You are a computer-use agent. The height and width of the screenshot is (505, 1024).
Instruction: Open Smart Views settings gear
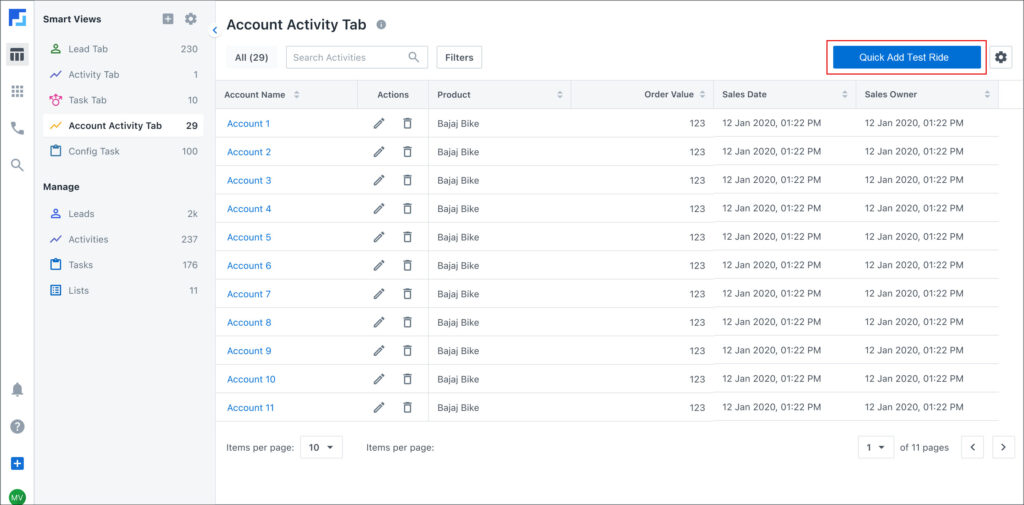coord(190,19)
